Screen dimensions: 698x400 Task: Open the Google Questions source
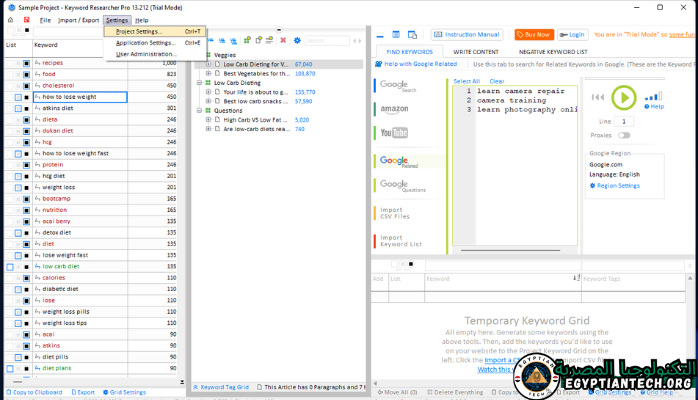(x=394, y=186)
